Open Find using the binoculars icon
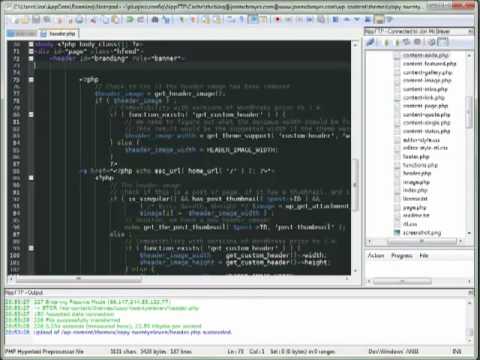Viewport: 480px width, 360px height. 155,20
